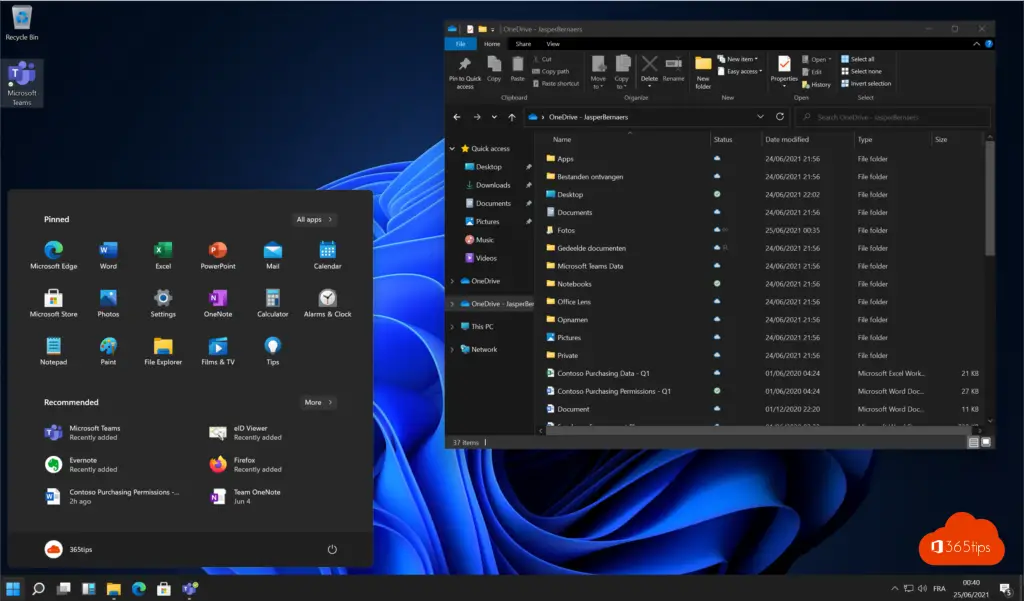Collapse the Explorer ribbon with the chevron
The width and height of the screenshot is (1024, 601).
tap(976, 44)
